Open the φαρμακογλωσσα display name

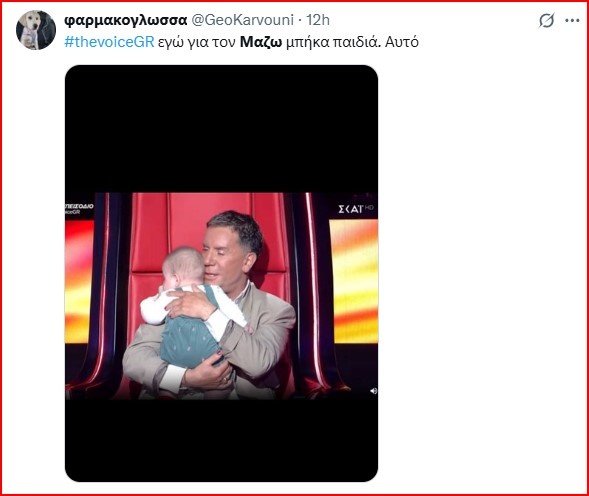(125, 20)
